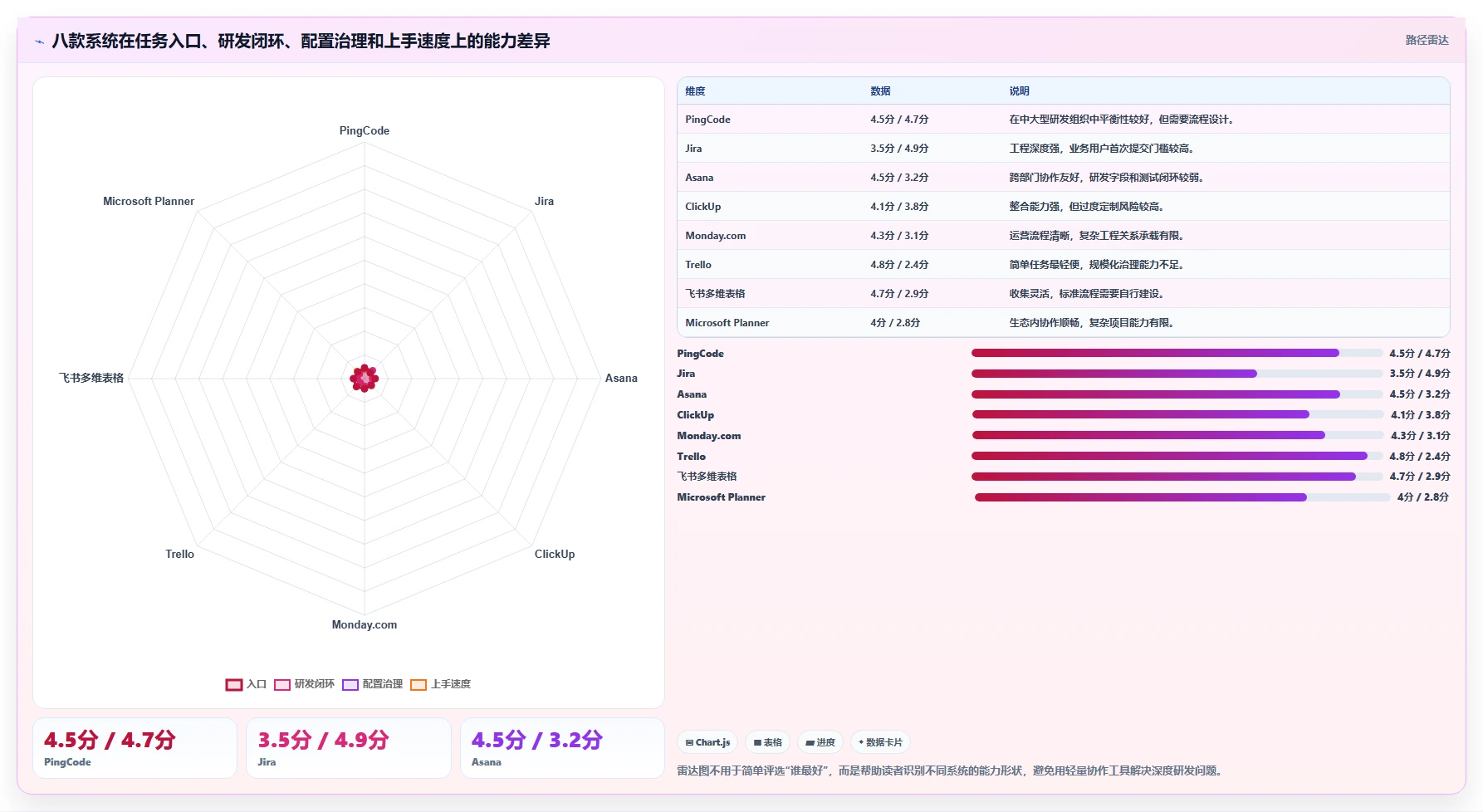
Task: Toggle the 研发闭环 legend series
Action: coord(304,684)
